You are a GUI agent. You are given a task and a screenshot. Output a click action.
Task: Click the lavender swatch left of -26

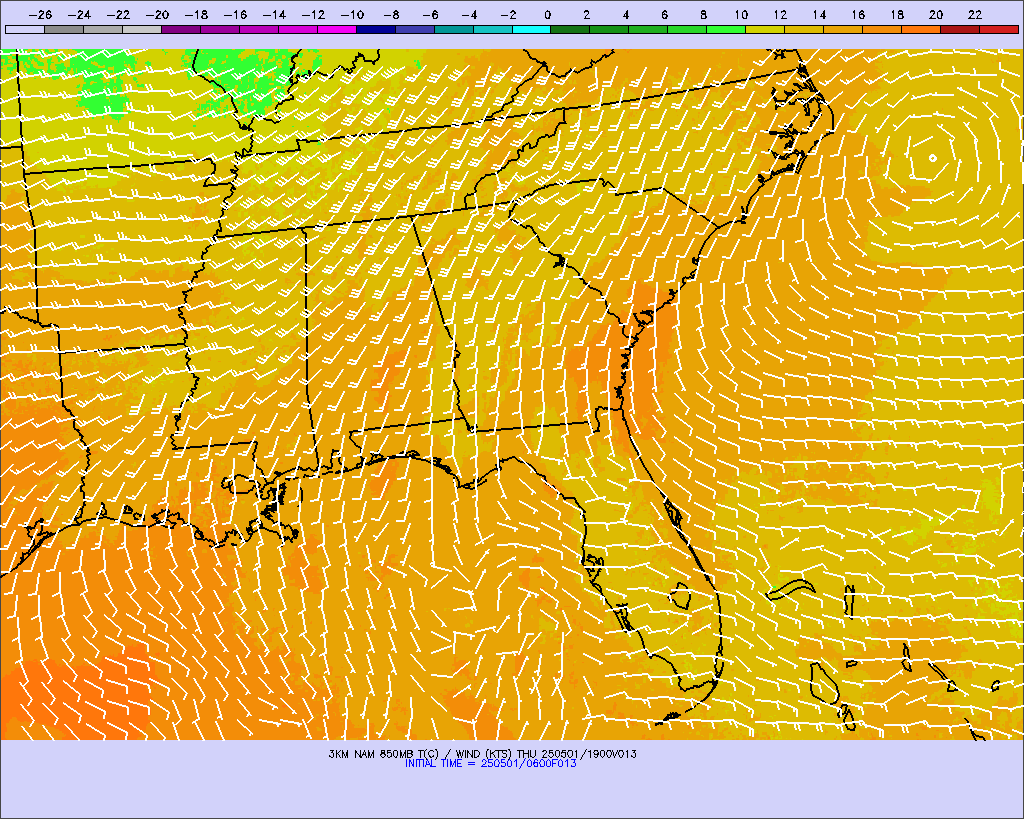[25, 29]
